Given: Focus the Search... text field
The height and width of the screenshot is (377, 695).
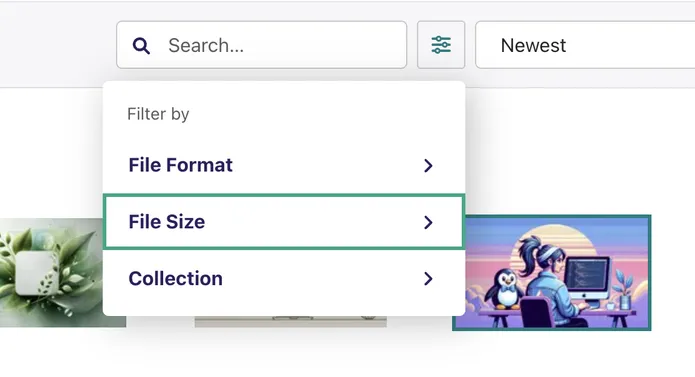Looking at the screenshot, I should (262, 45).
